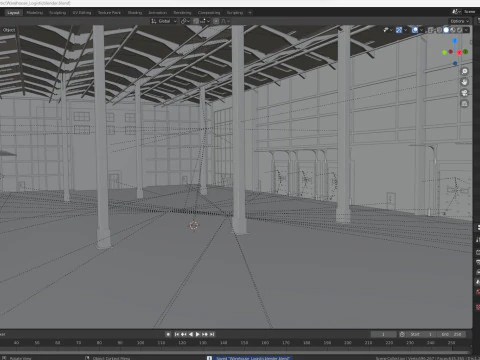The image size is (480, 360).
Task: Add a new workspace with plus button
Action: (x=250, y=13)
